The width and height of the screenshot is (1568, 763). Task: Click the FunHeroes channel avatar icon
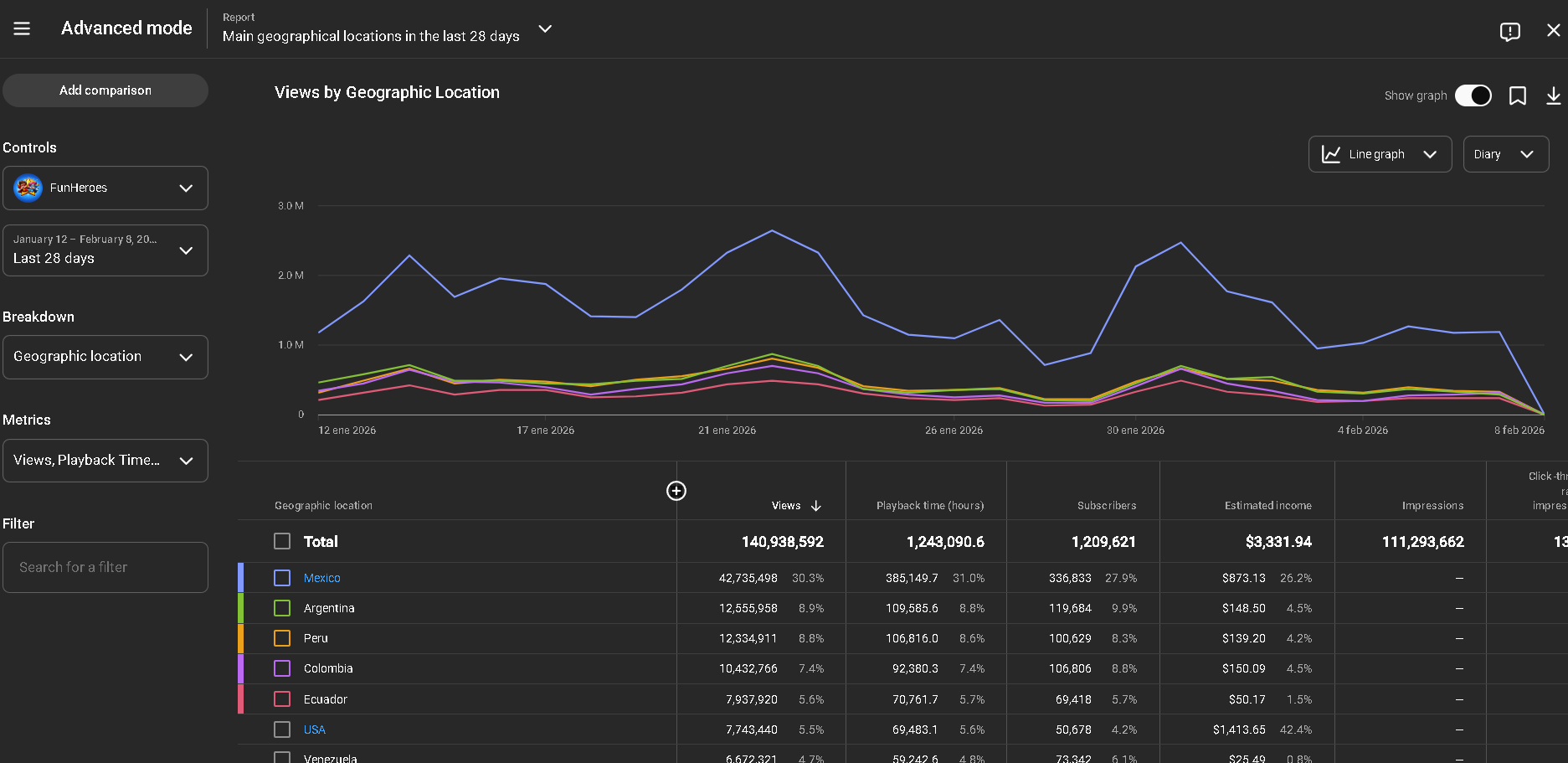click(28, 188)
